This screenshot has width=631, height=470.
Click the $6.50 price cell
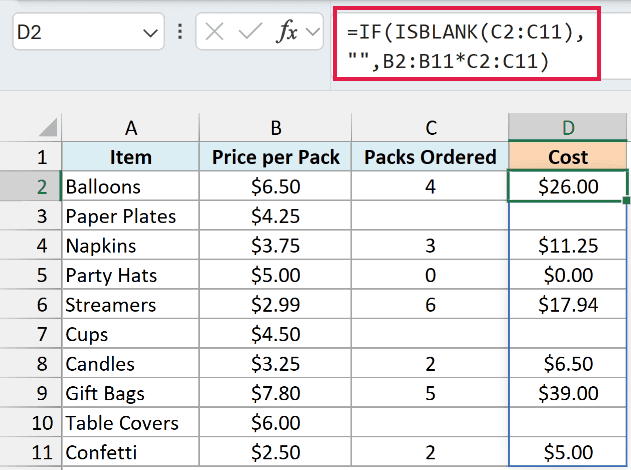click(x=276, y=186)
